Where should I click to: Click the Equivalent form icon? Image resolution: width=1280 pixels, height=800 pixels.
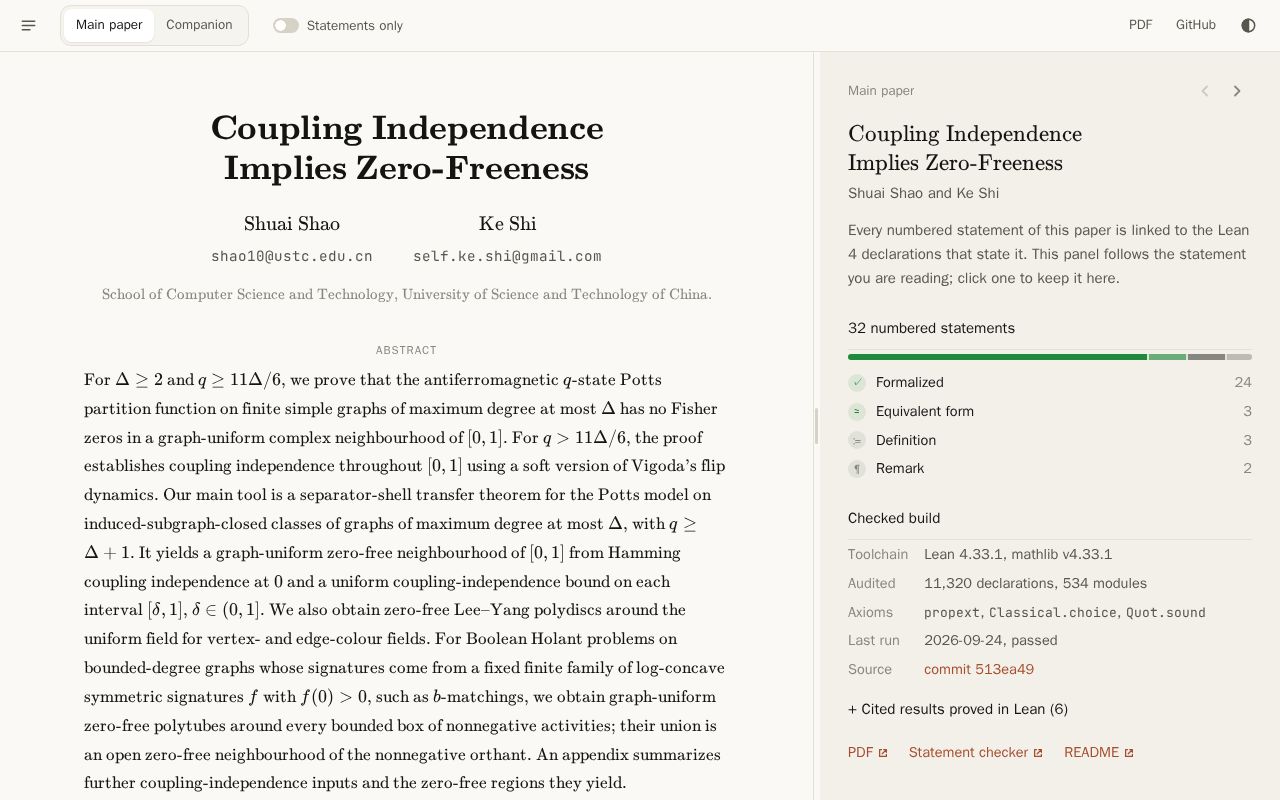tap(857, 411)
